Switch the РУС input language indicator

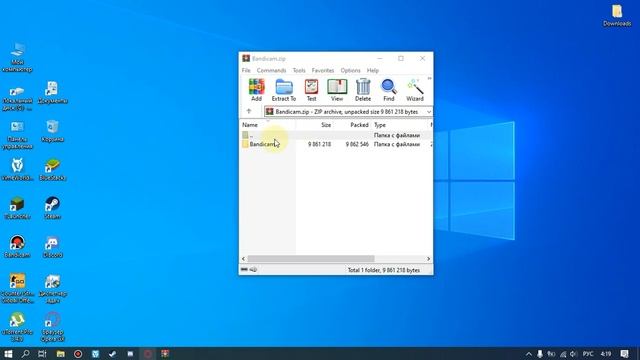pos(588,354)
